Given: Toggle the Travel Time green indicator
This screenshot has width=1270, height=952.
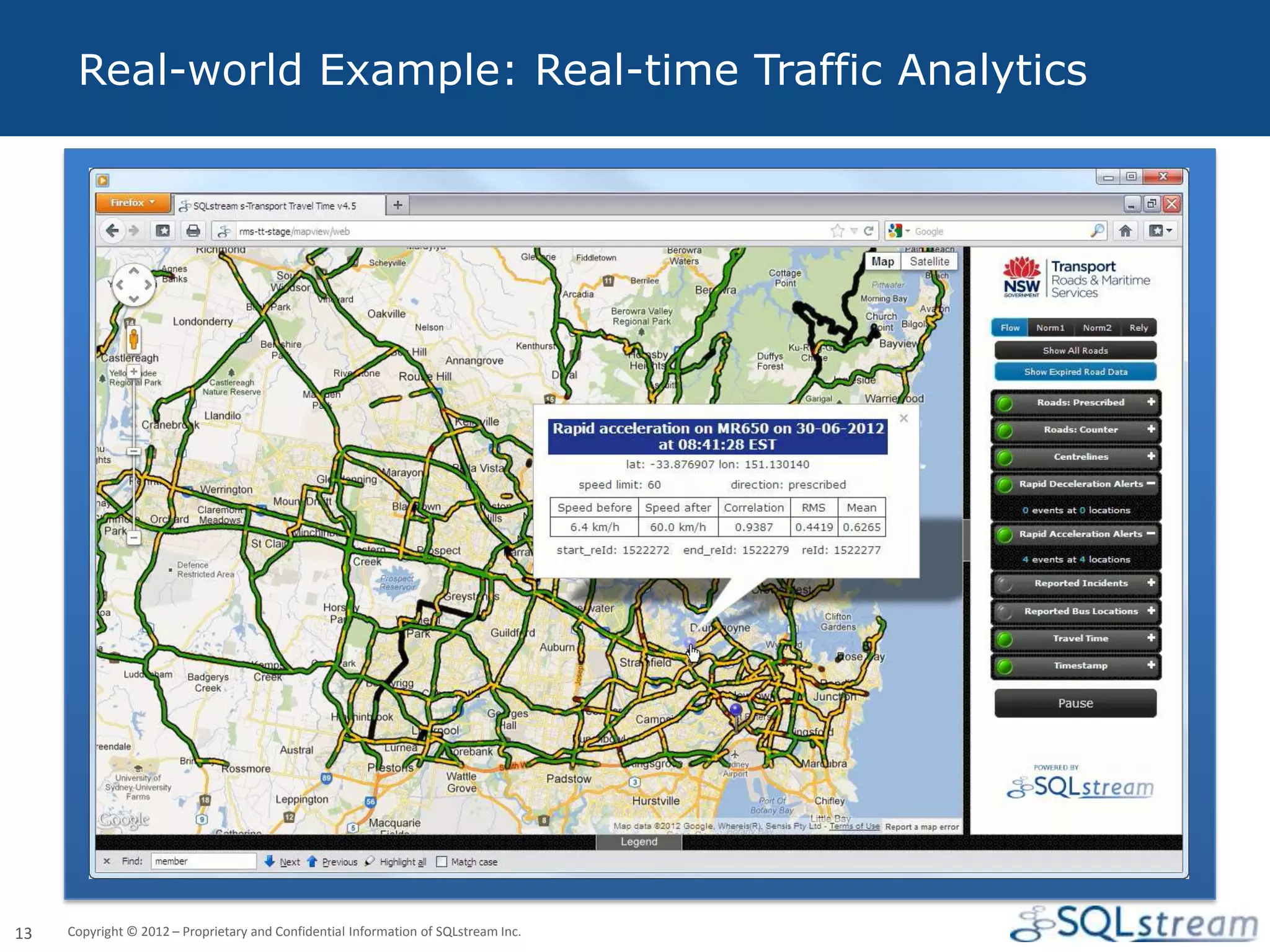Looking at the screenshot, I should [1005, 639].
